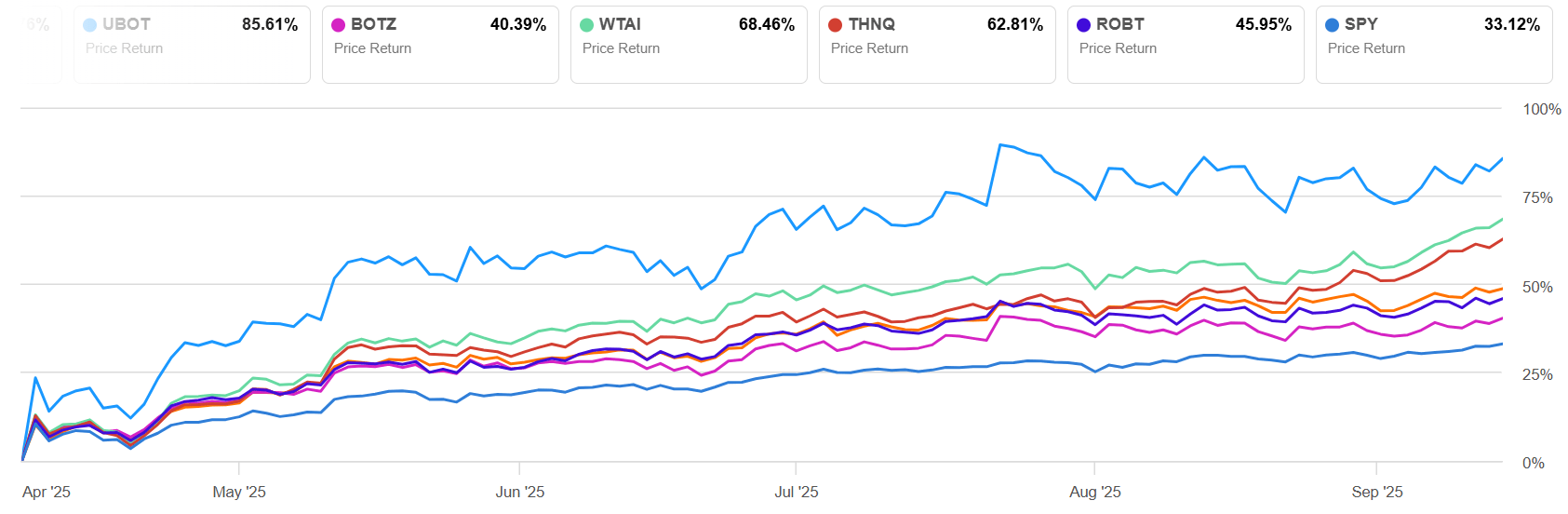
Task: Select the Sep '25 x-axis label
Action: (1377, 492)
